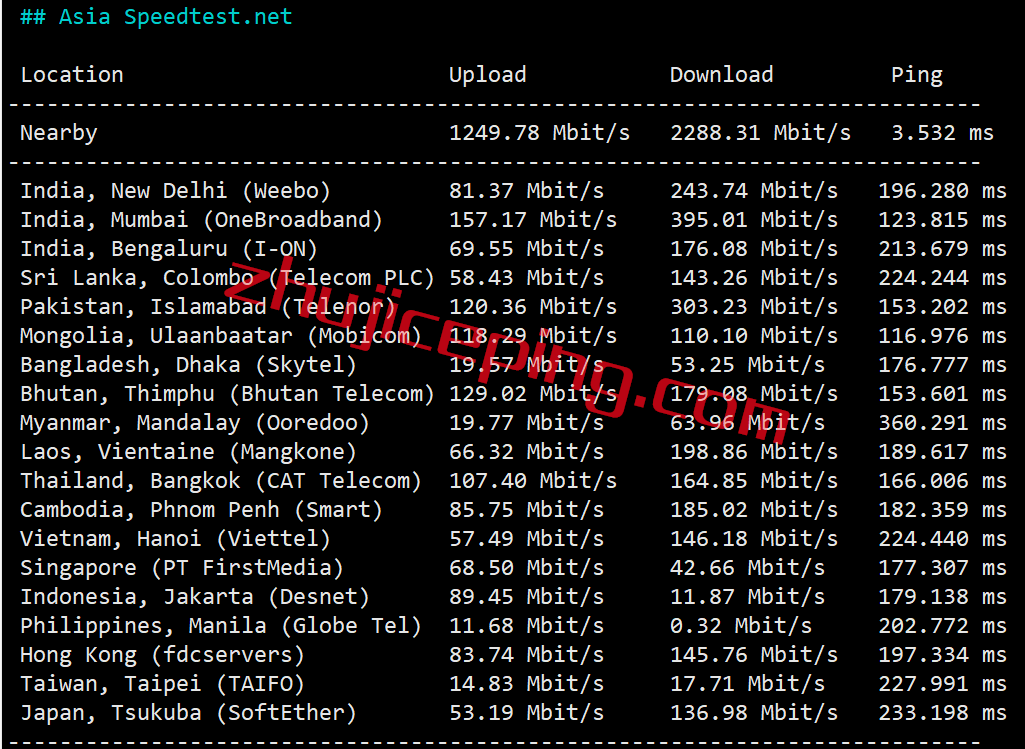Click 'Hong Kong (fdcservers)' location text
Viewport: 1025px width, 749px height.
[162, 655]
